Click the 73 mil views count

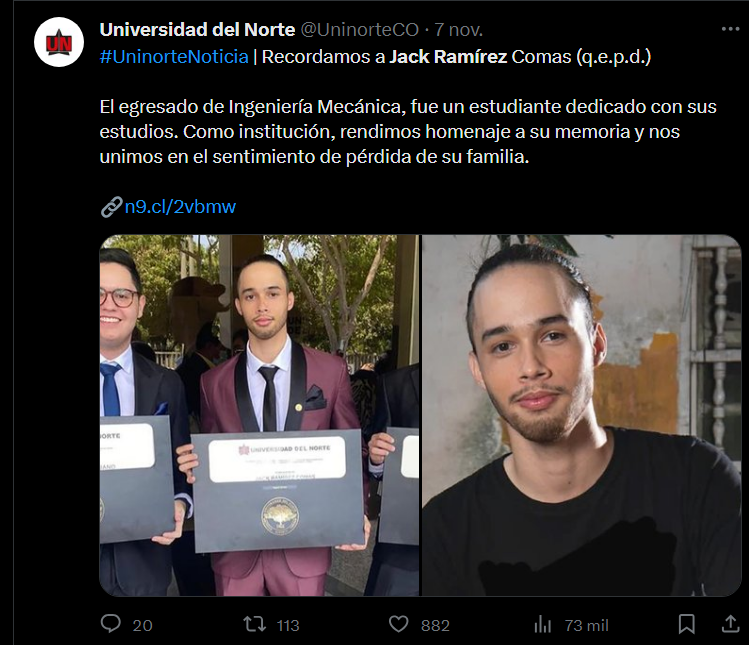coord(587,625)
